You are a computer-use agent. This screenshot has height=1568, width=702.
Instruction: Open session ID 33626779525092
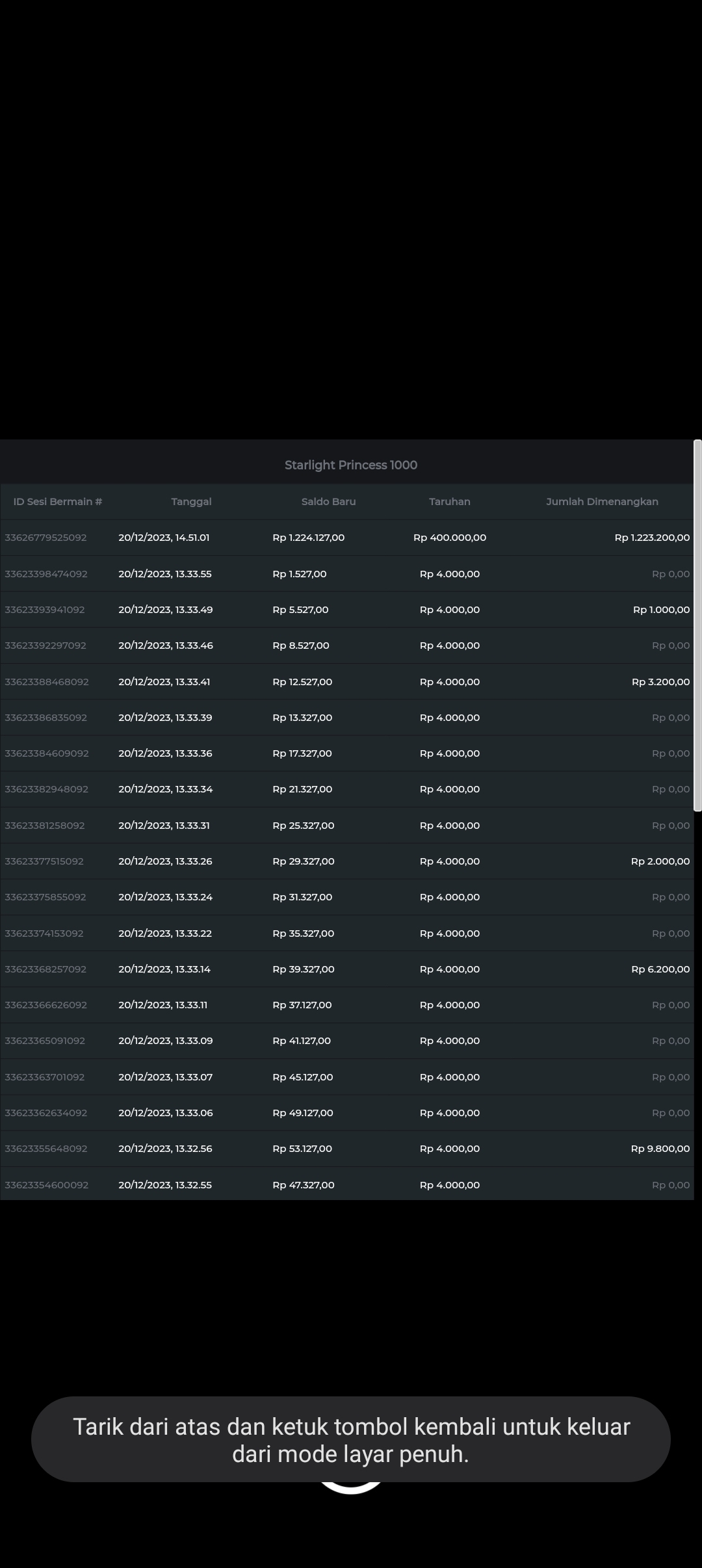coord(45,538)
